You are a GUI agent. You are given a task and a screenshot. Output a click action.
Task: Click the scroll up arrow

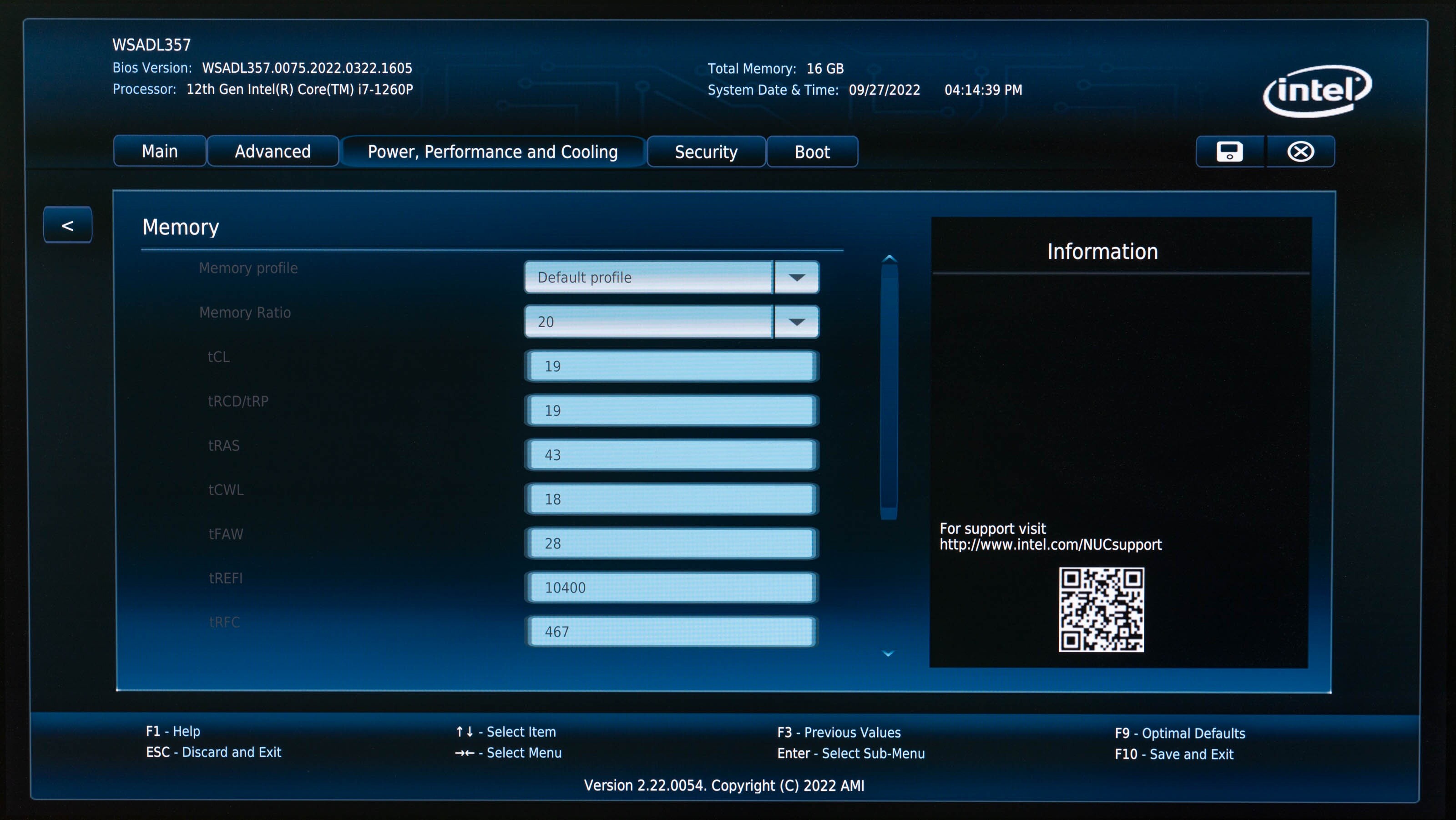point(889,259)
